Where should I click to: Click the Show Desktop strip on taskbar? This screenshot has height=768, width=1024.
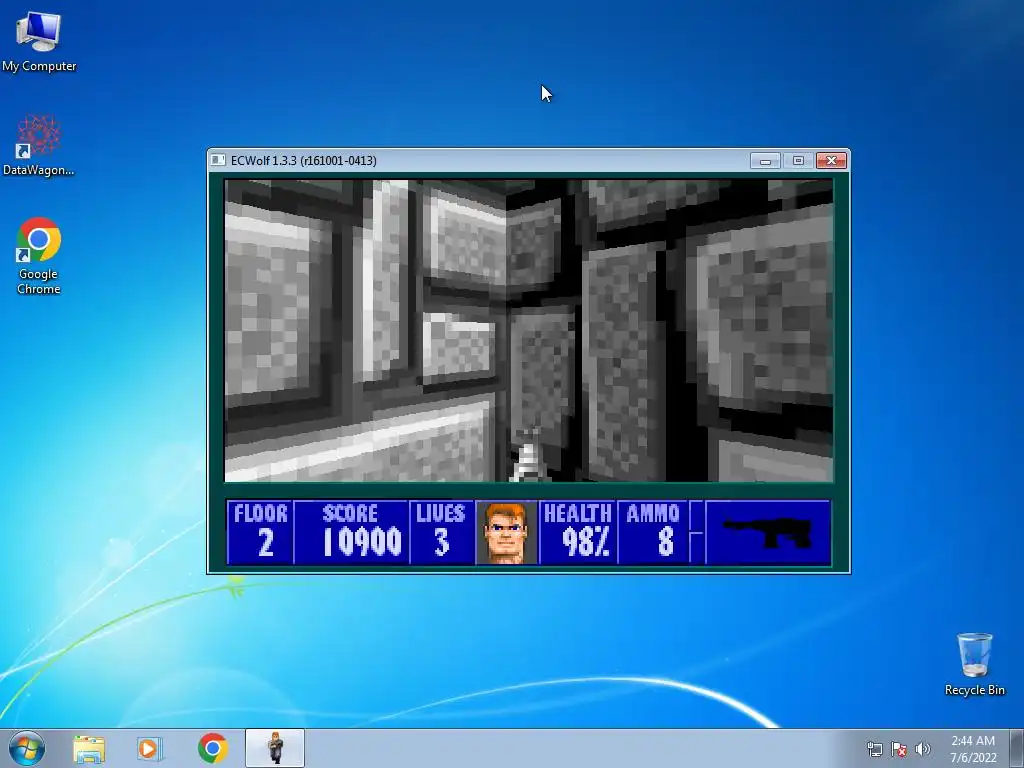[x=1017, y=748]
